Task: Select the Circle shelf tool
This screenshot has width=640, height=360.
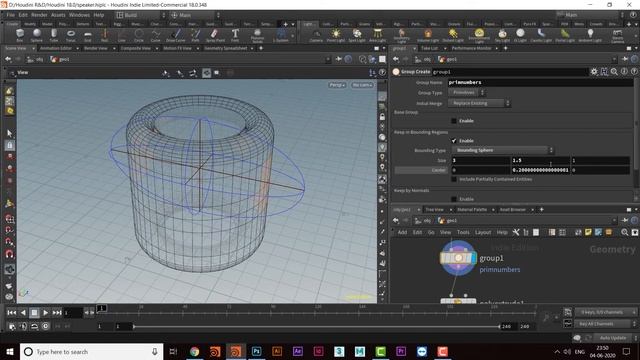Action: pos(139,35)
